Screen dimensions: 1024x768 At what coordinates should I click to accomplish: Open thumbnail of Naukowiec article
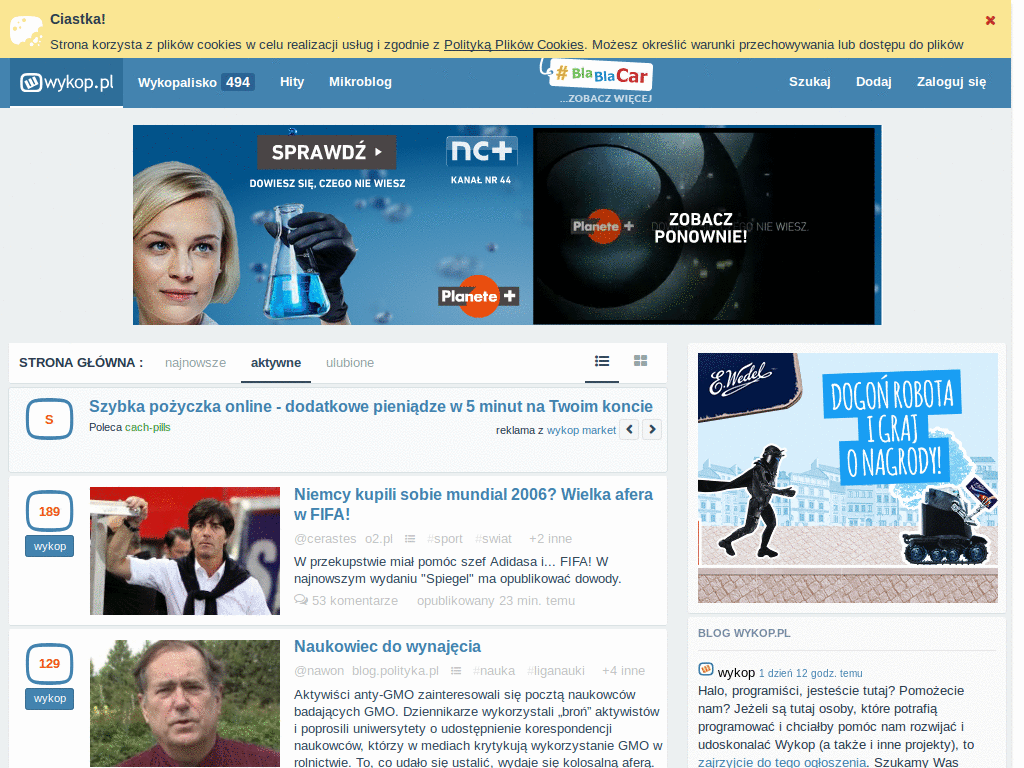pos(185,703)
